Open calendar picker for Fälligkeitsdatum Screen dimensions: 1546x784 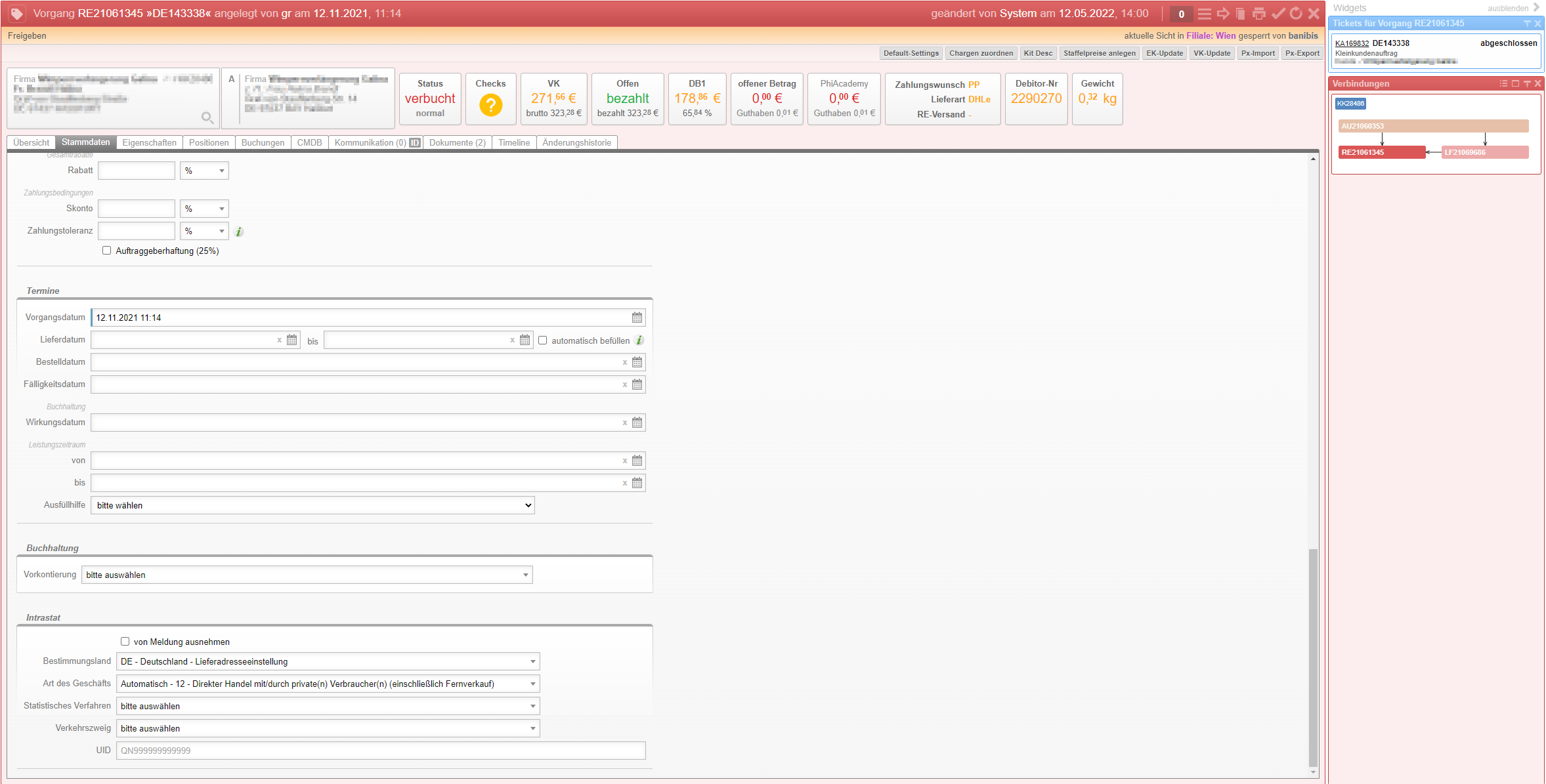tap(637, 384)
